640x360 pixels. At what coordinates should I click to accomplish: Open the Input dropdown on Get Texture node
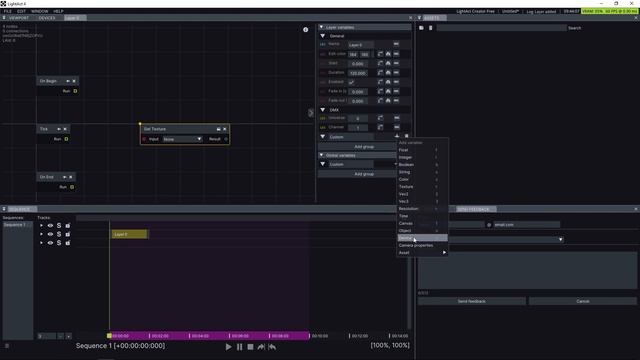coord(182,139)
